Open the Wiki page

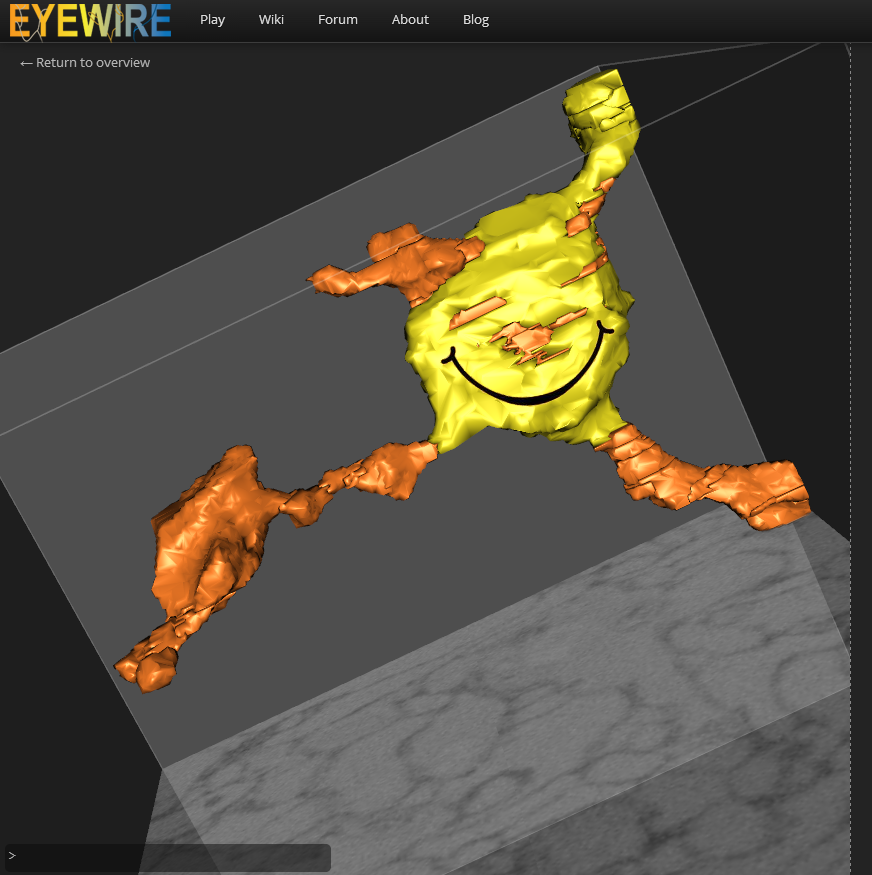click(271, 20)
